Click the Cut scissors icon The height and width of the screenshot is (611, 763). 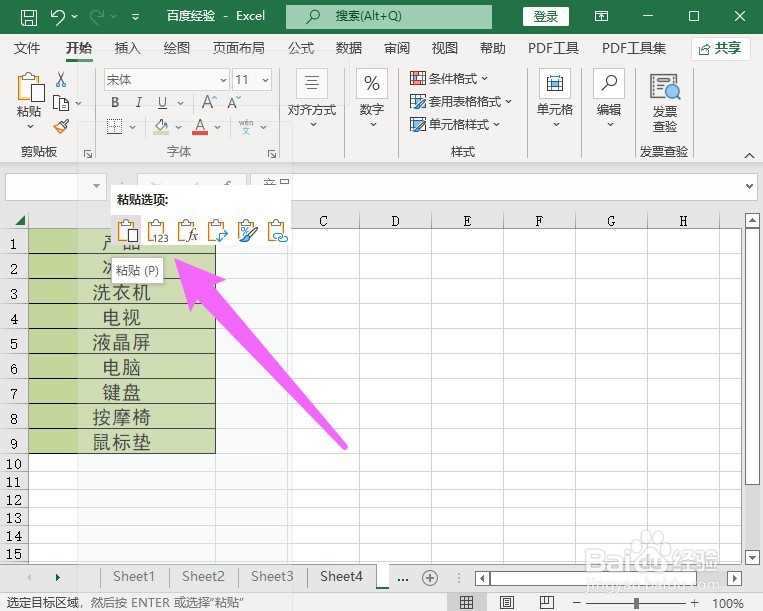pos(61,79)
